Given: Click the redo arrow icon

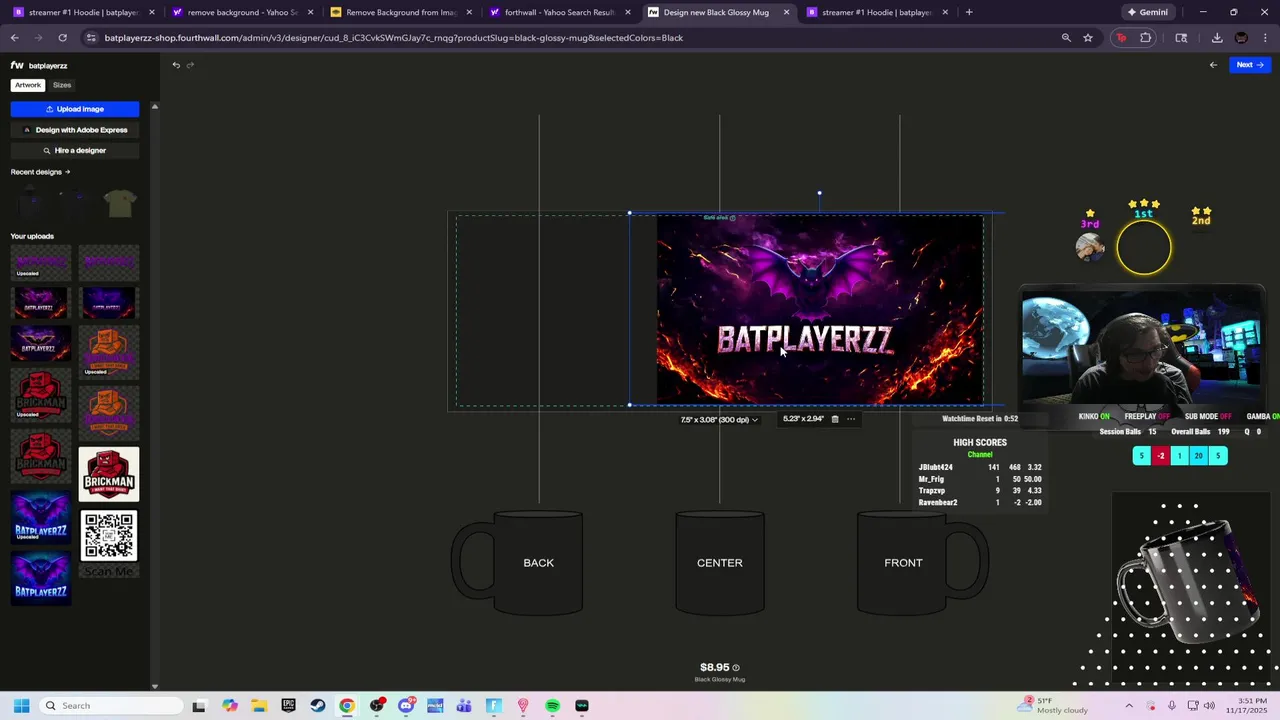Looking at the screenshot, I should click(x=190, y=65).
